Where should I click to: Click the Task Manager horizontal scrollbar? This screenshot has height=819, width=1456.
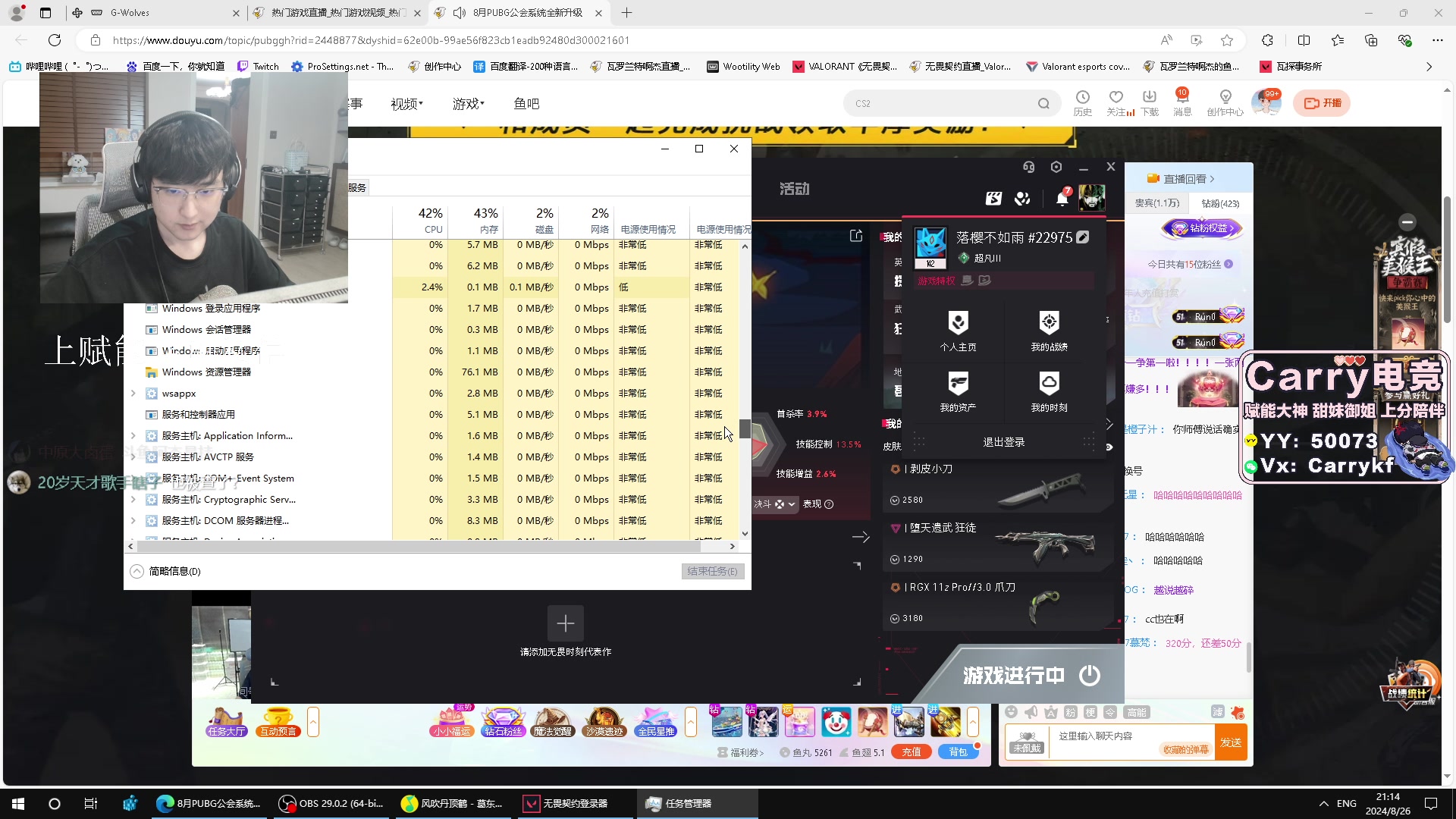click(x=417, y=546)
